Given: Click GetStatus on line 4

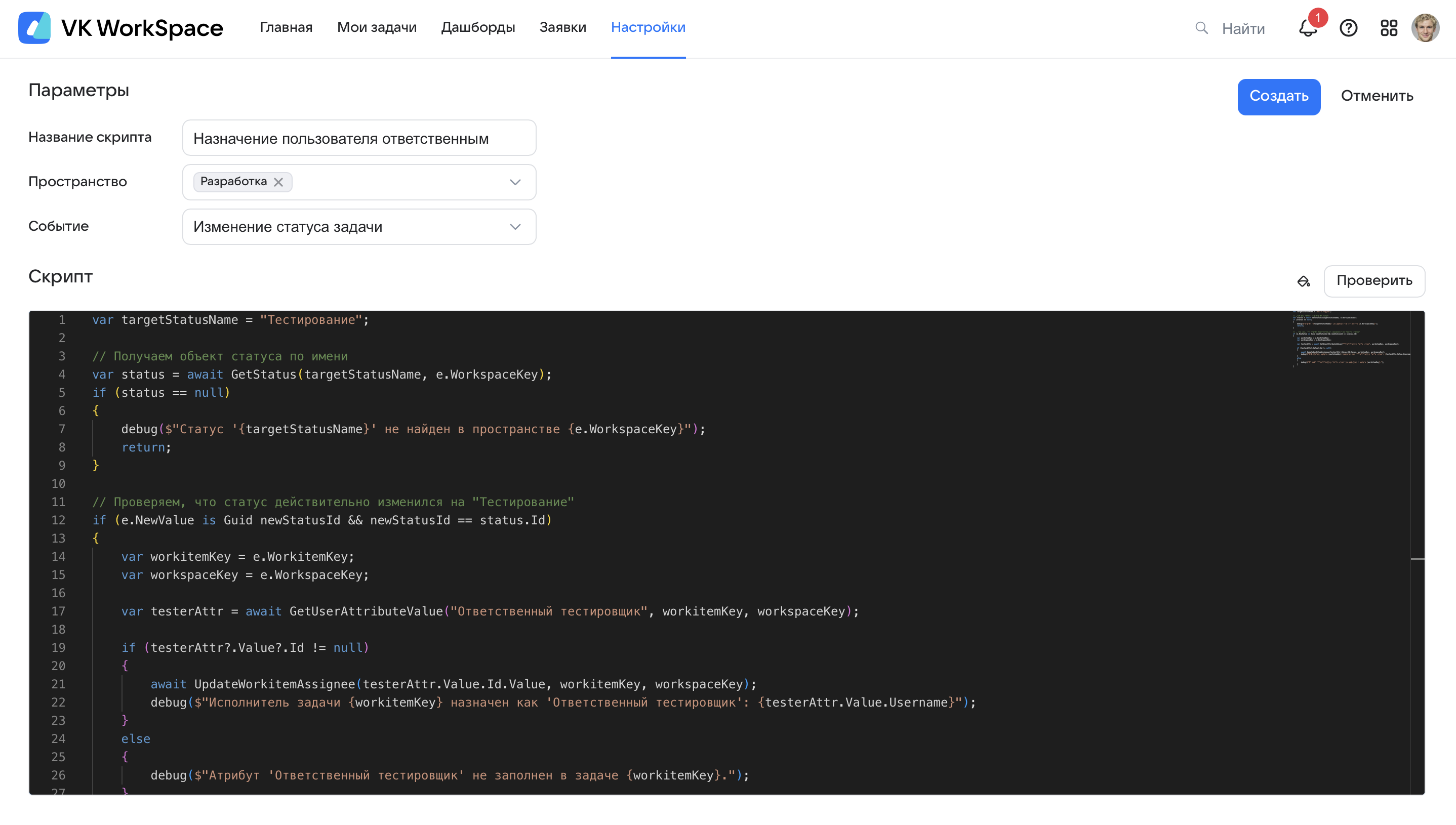Looking at the screenshot, I should (x=264, y=375).
